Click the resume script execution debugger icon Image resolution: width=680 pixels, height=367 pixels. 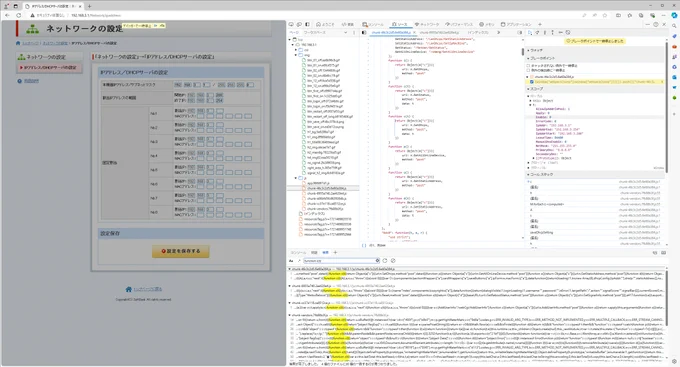coord(530,32)
